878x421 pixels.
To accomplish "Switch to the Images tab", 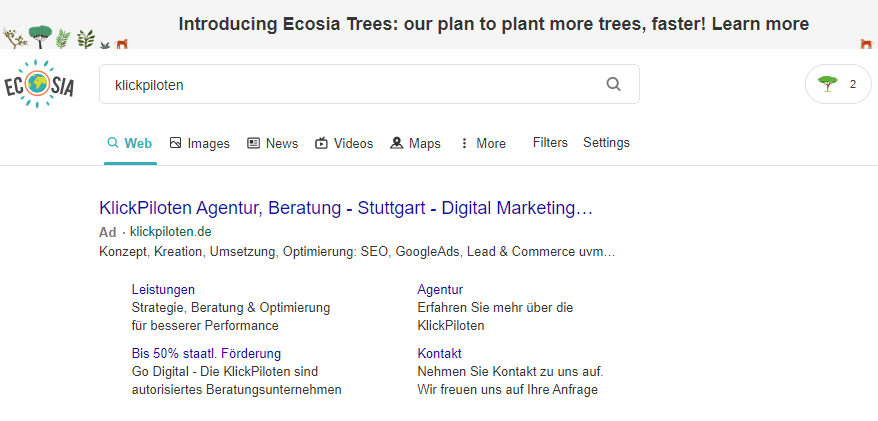I will tap(200, 143).
